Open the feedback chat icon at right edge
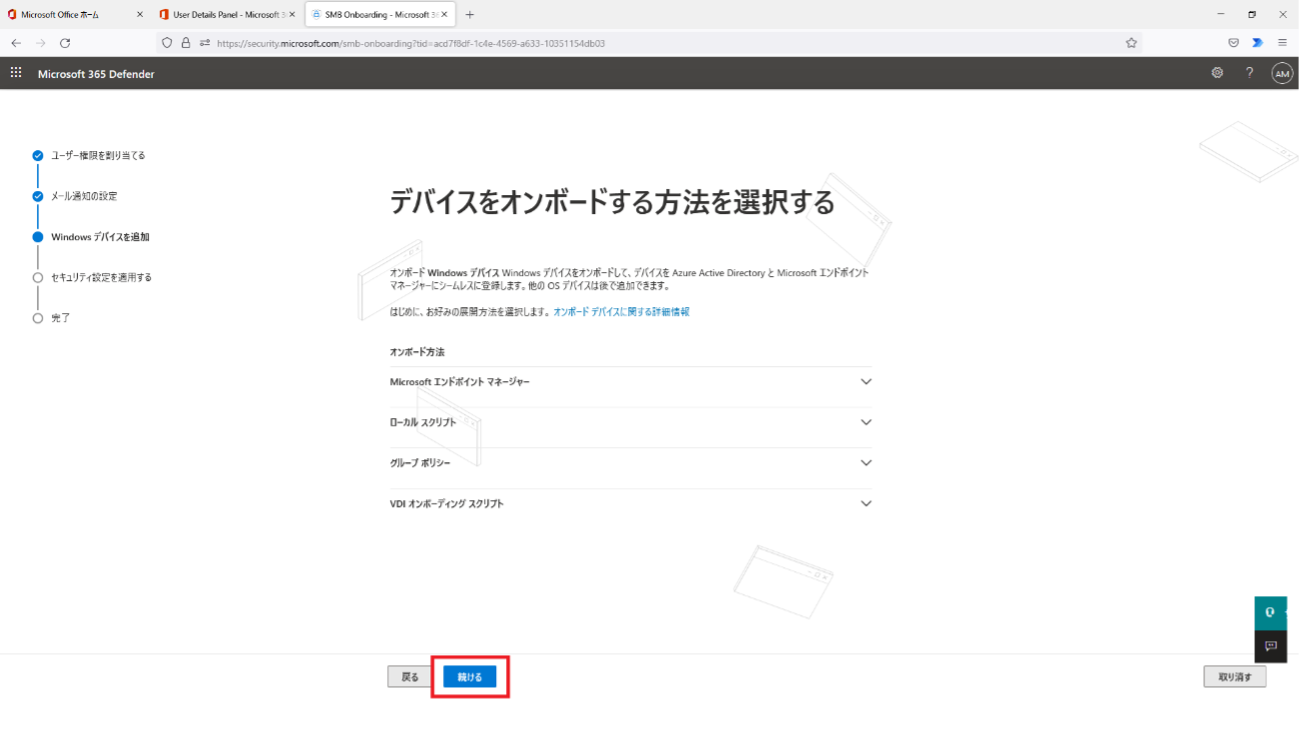This screenshot has height=745, width=1301. pyautogui.click(x=1270, y=646)
